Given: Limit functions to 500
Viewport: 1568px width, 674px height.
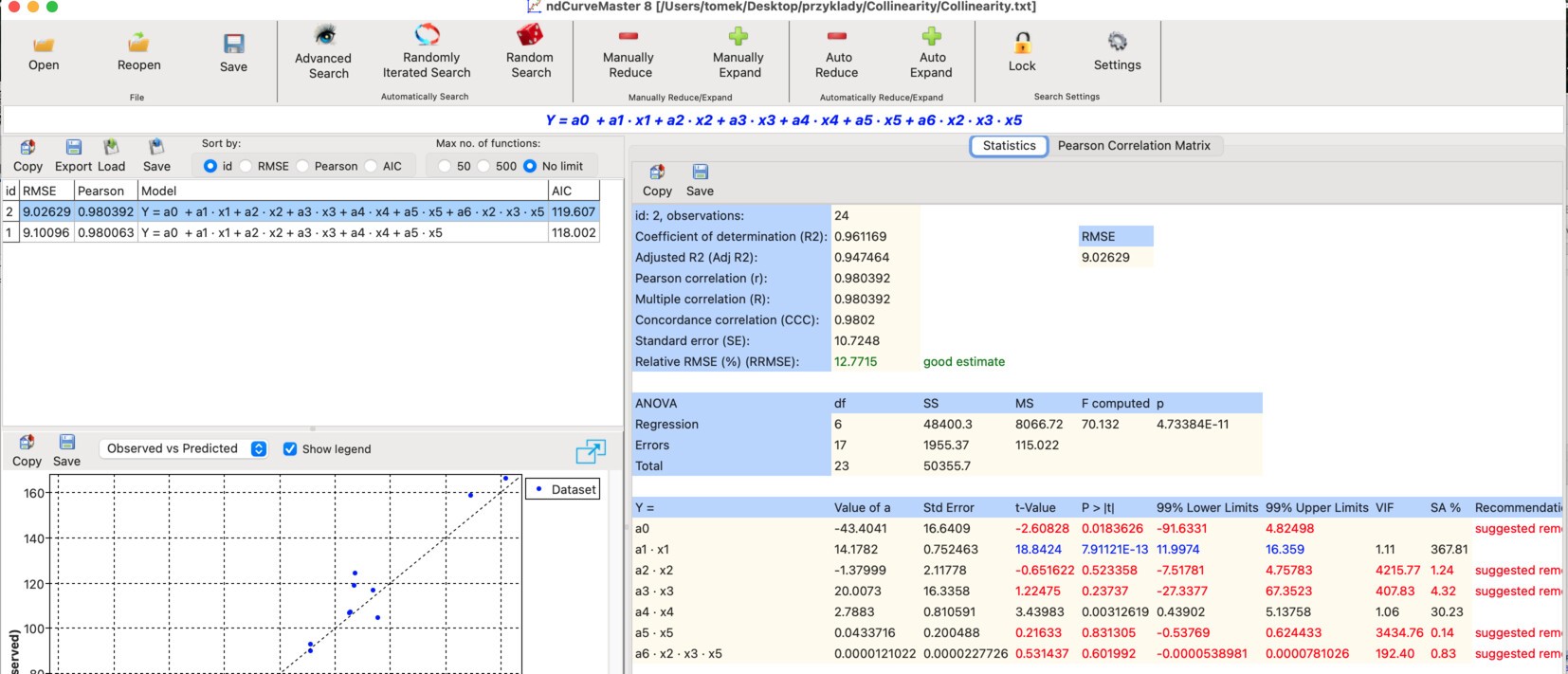Looking at the screenshot, I should (x=483, y=166).
